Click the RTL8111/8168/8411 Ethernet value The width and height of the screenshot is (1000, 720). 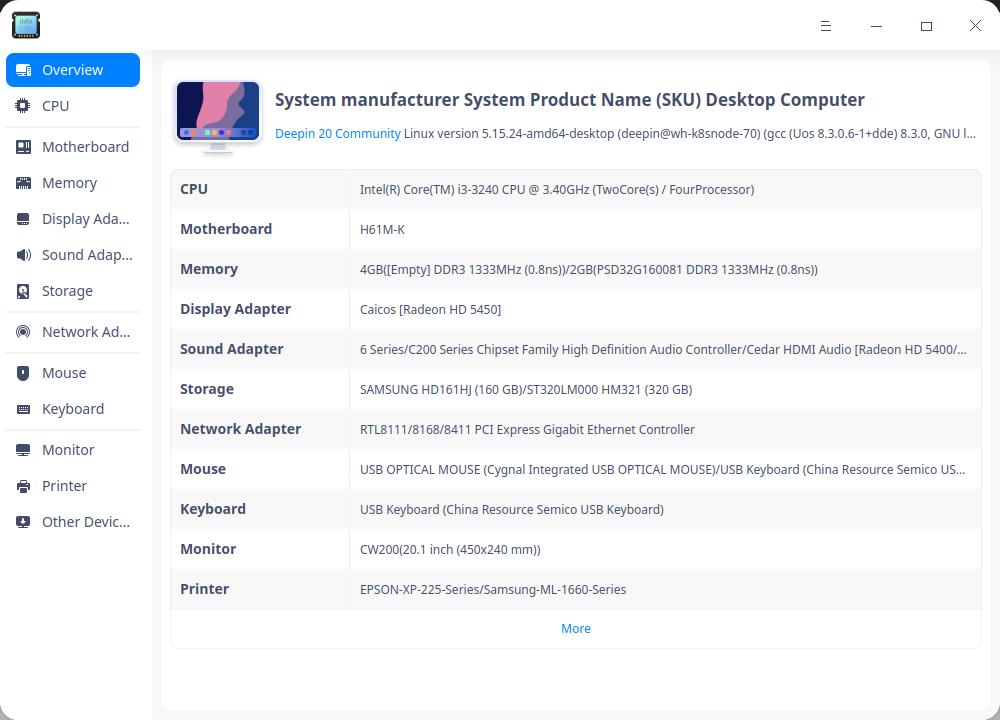coord(527,430)
